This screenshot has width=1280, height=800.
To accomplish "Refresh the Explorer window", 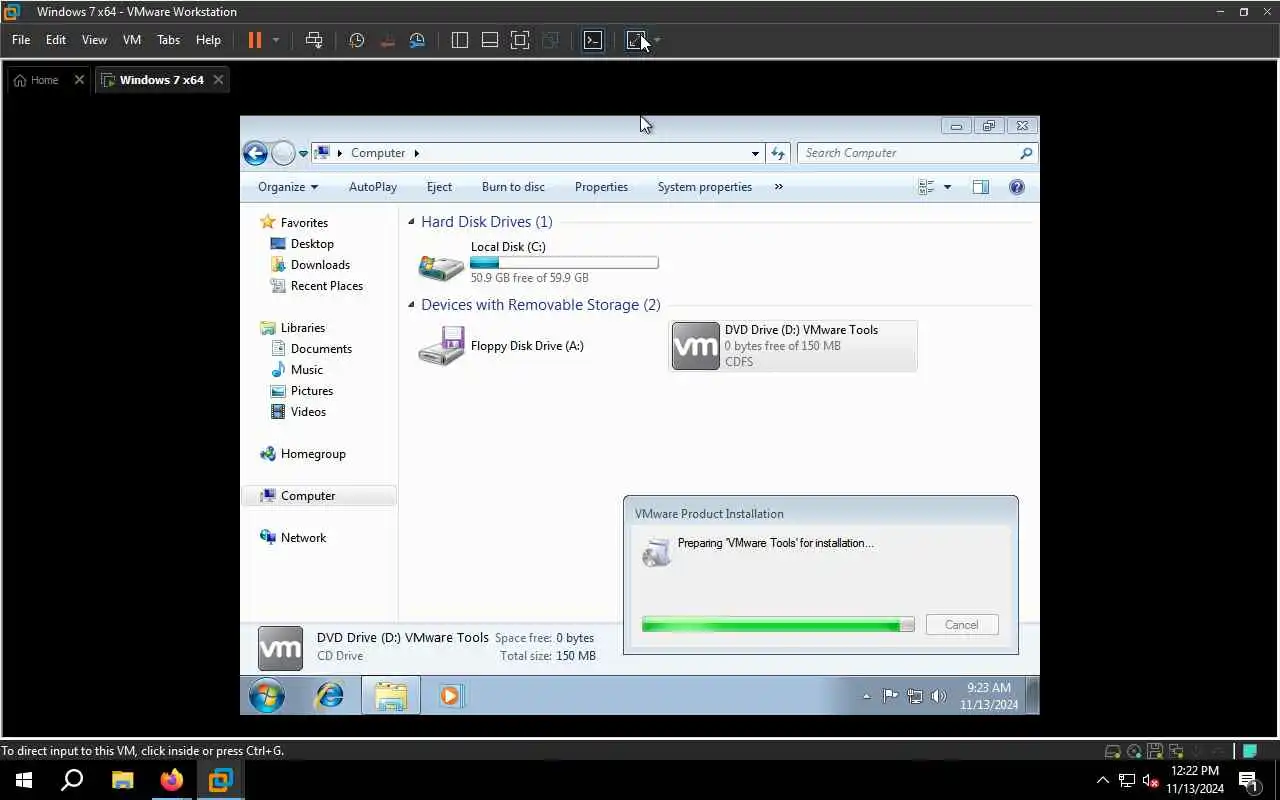I will pyautogui.click(x=778, y=153).
